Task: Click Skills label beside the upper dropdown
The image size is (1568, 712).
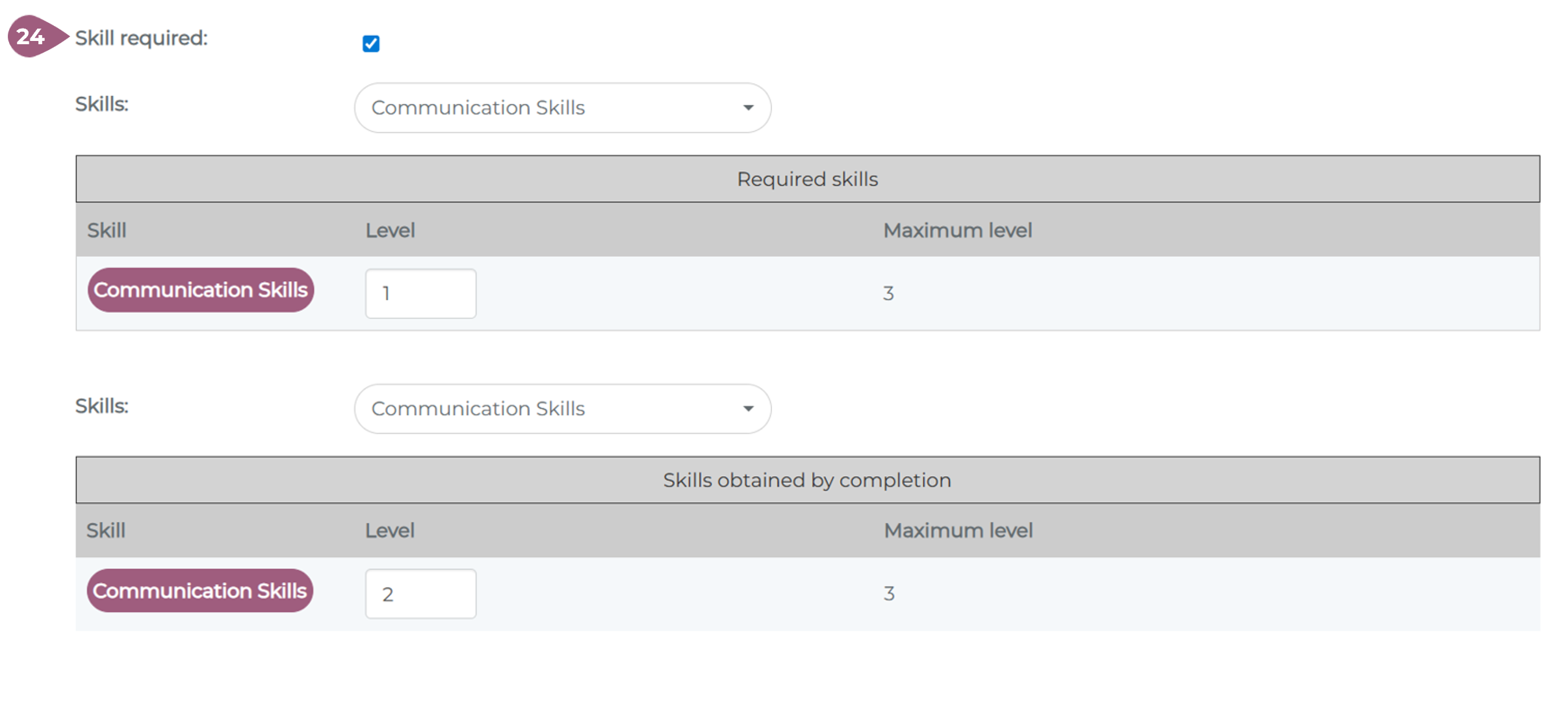Action: (102, 104)
